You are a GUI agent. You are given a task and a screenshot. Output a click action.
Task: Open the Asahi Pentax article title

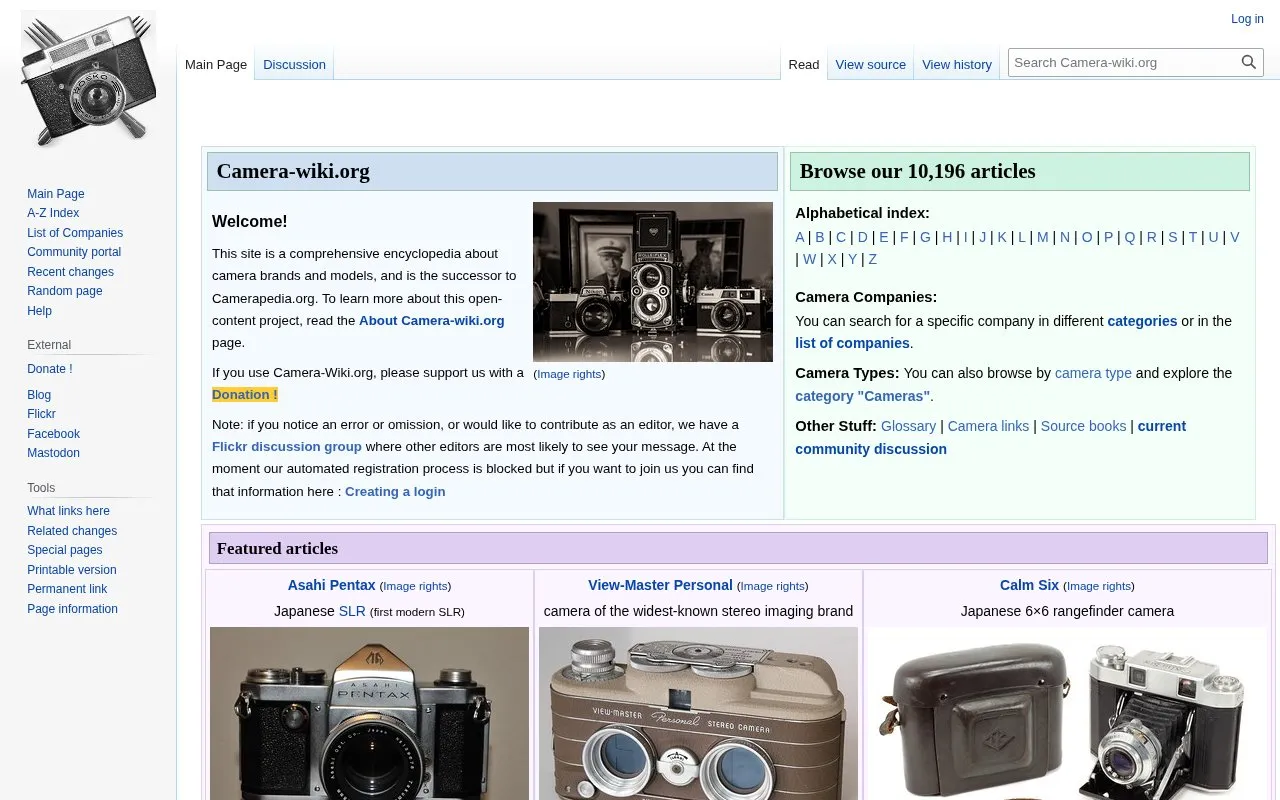[x=332, y=585]
